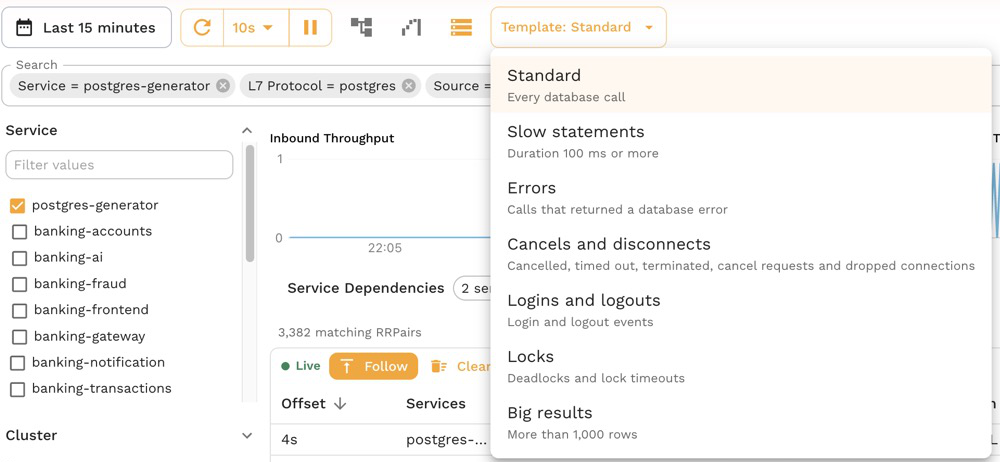This screenshot has height=462, width=1000.
Task: Choose the Locks template
Action: [741, 366]
